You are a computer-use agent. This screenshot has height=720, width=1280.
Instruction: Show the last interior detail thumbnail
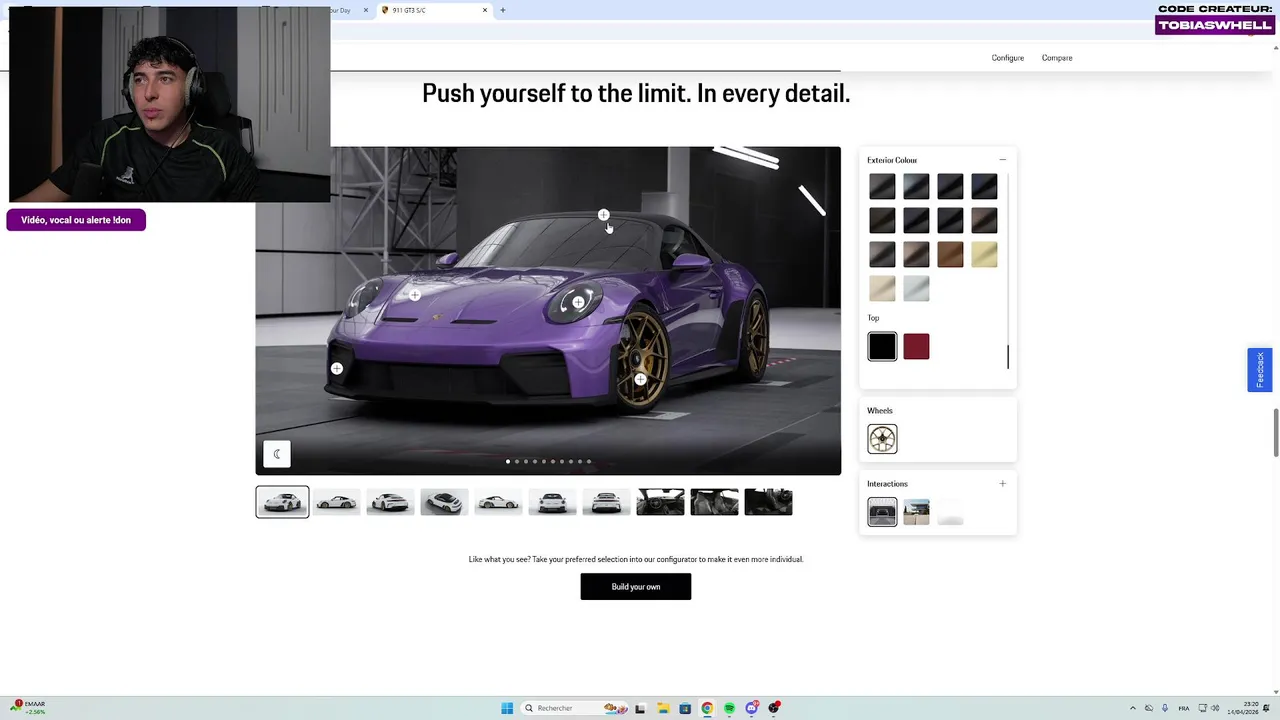(768, 502)
